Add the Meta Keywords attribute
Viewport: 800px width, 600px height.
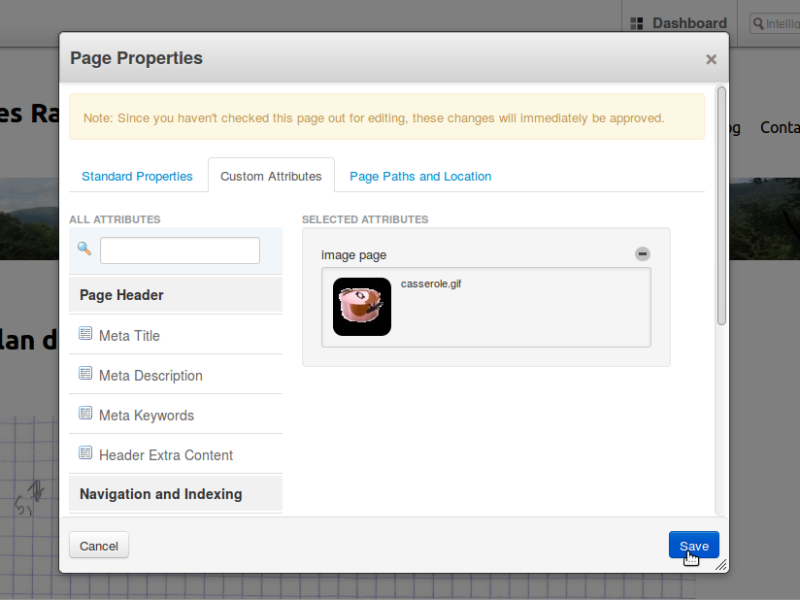pyautogui.click(x=176, y=415)
